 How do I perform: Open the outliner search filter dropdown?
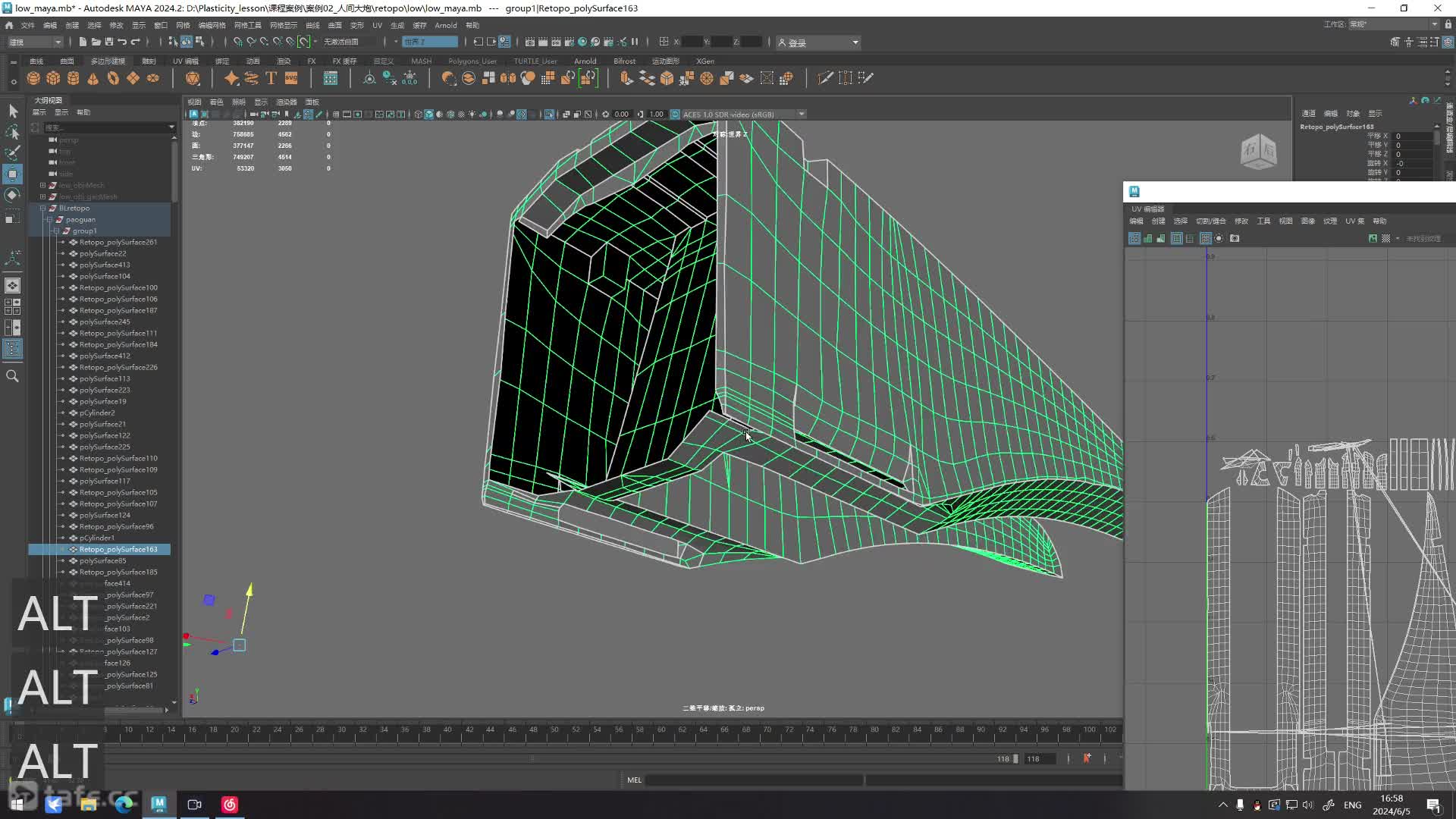[x=171, y=127]
